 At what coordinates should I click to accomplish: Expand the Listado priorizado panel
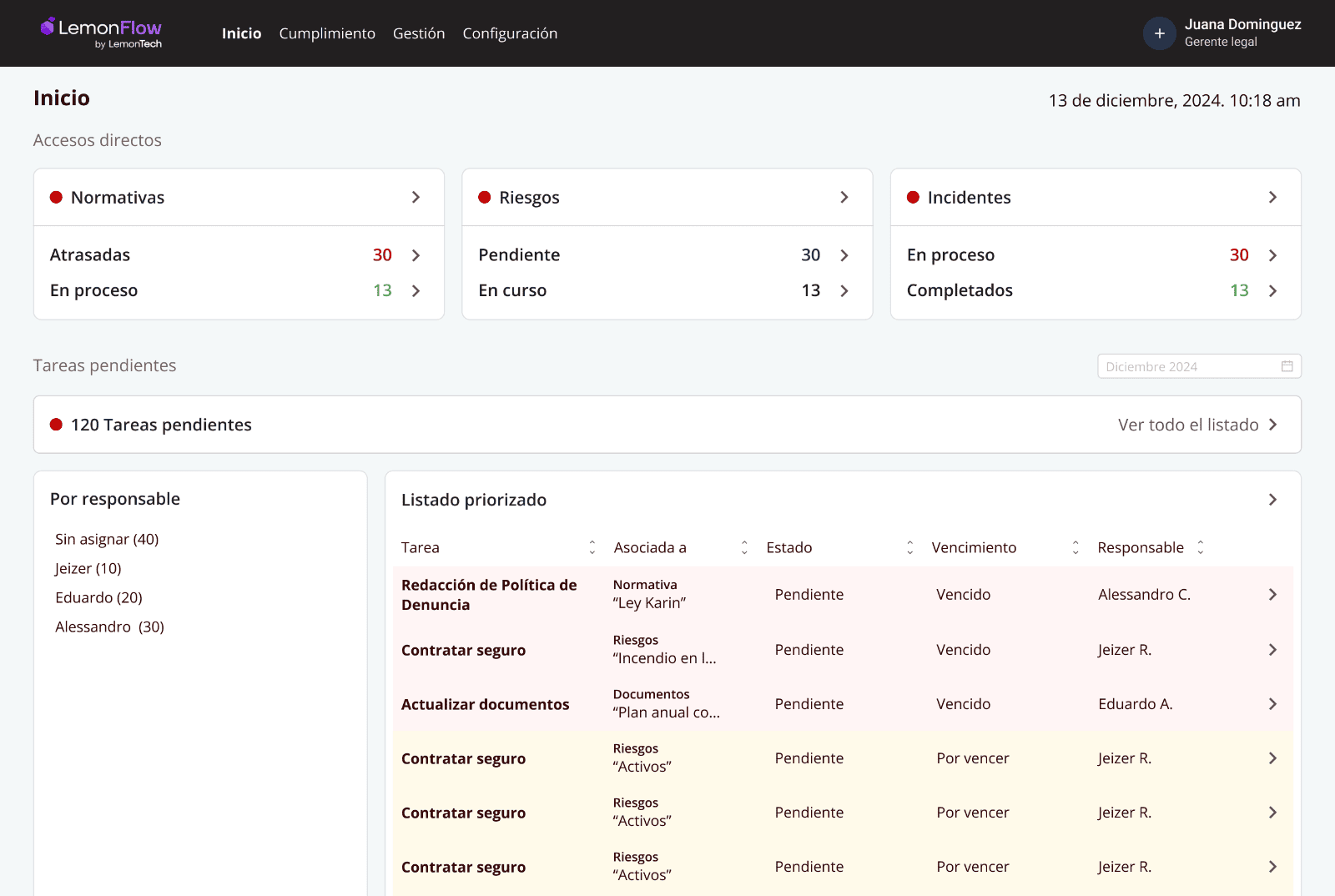[x=1272, y=500]
